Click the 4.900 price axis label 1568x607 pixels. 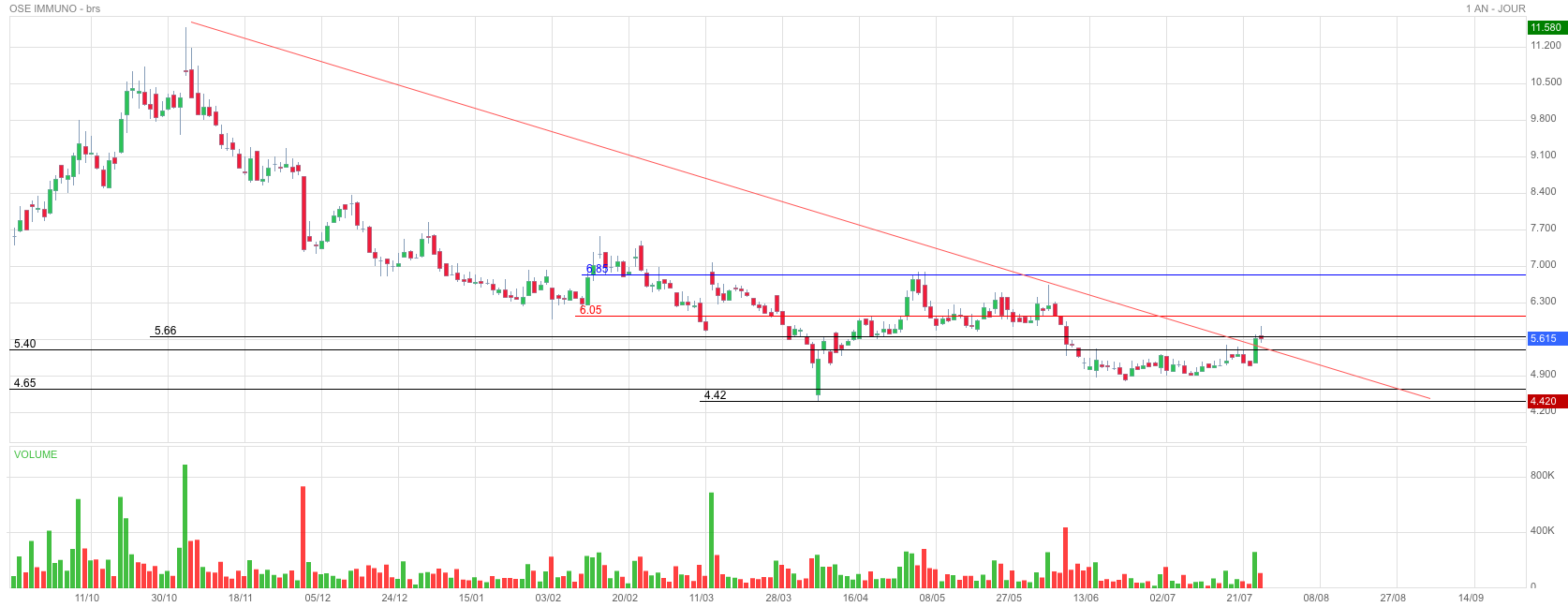[1546, 374]
